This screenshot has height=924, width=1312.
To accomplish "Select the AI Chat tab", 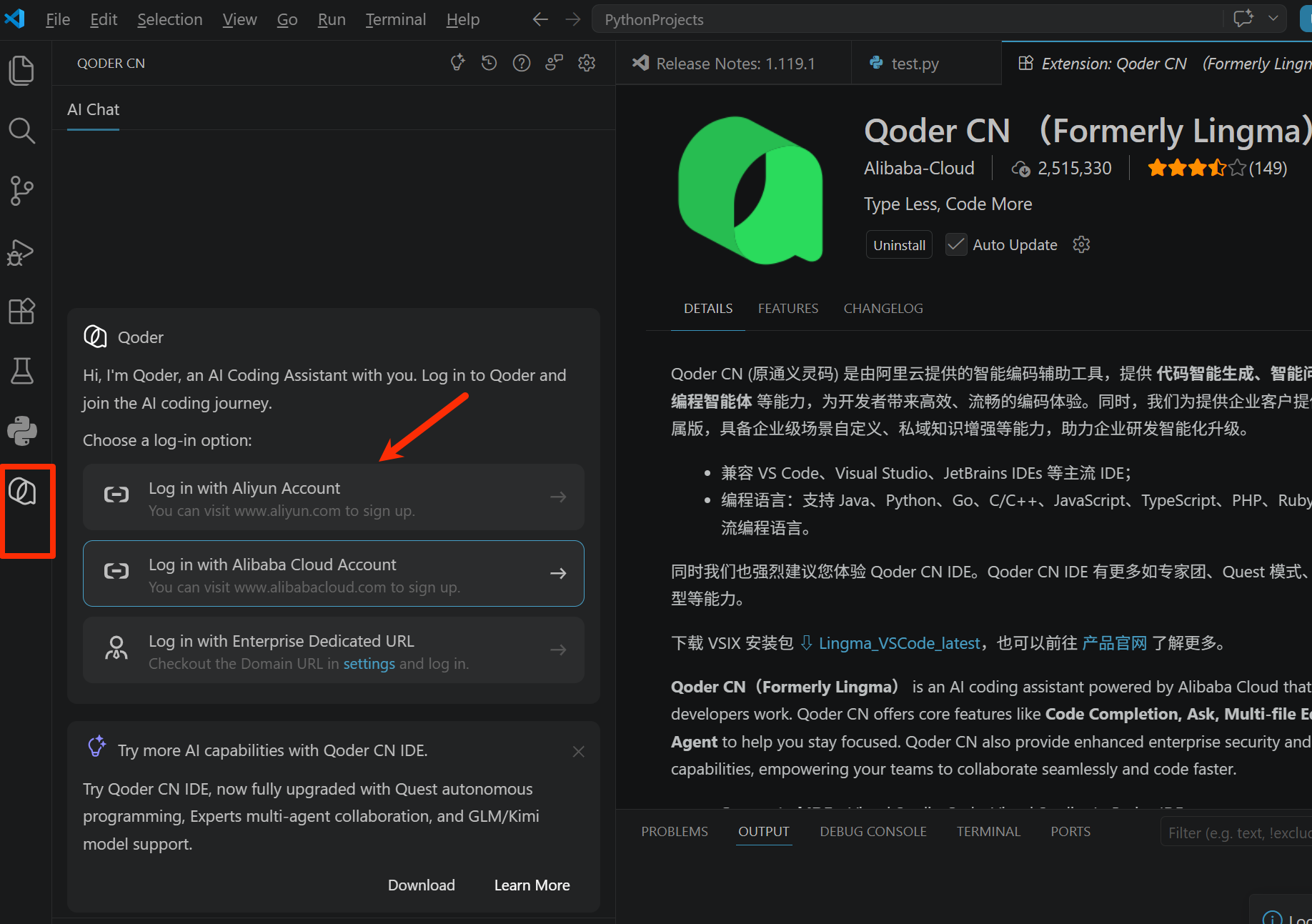I will [93, 109].
